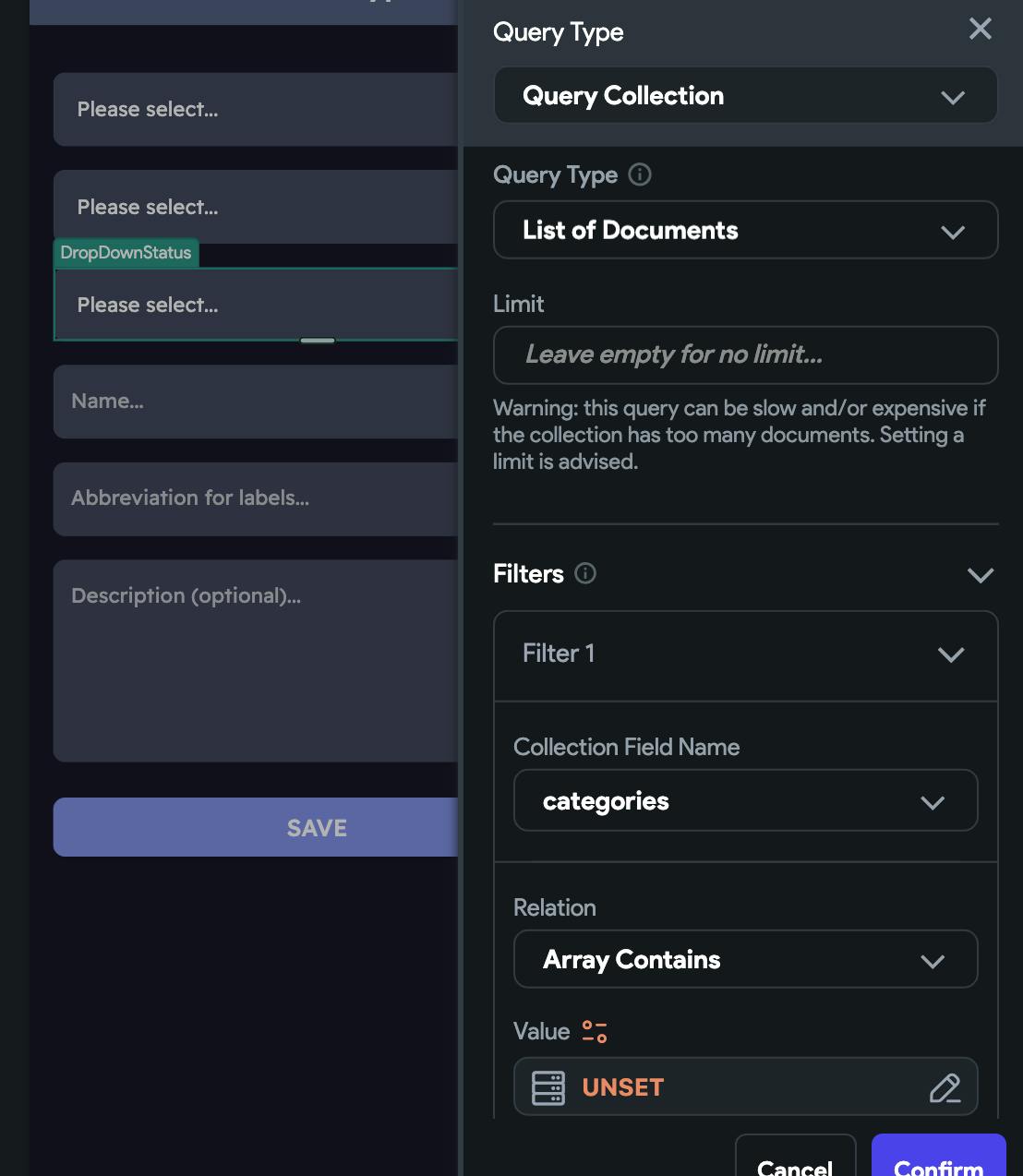Click the Query Type info icon
This screenshot has width=1023, height=1176.
coord(640,174)
